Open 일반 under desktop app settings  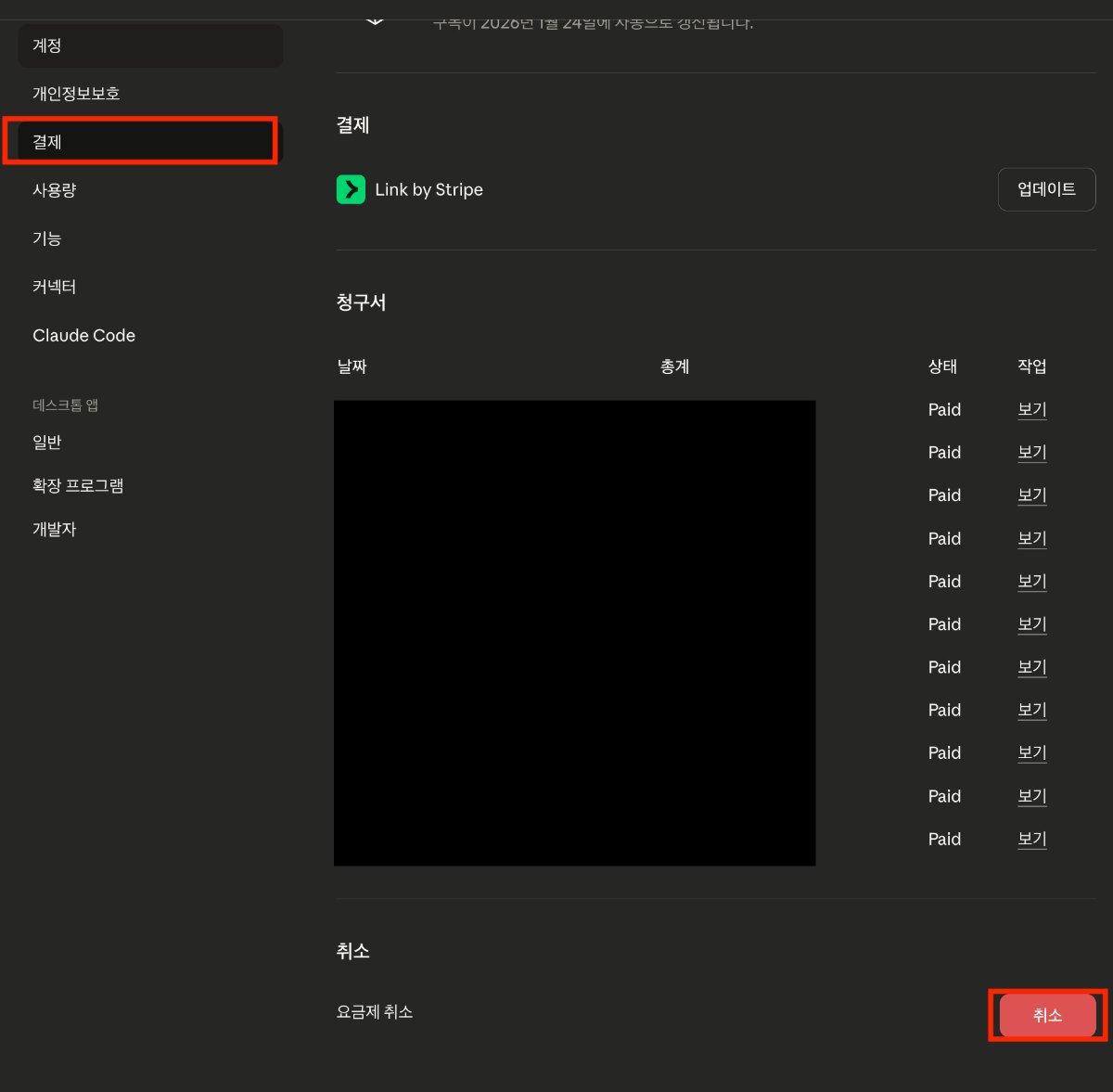(47, 443)
